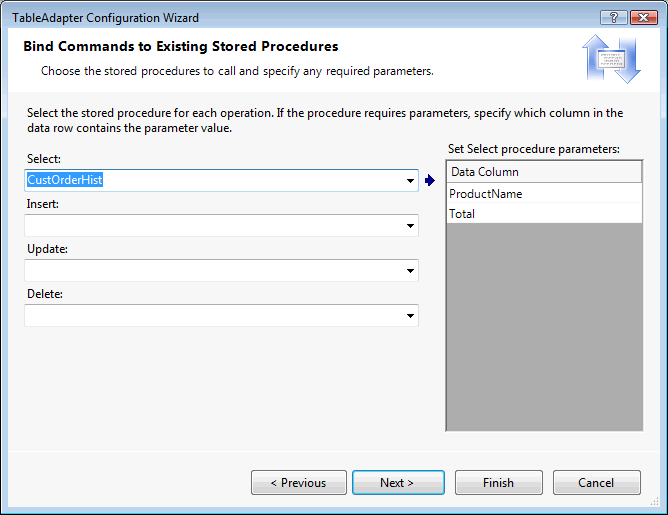Viewport: 668px width, 515px height.
Task: Click the CustOrderHist text in Select field
Action: coord(66,180)
